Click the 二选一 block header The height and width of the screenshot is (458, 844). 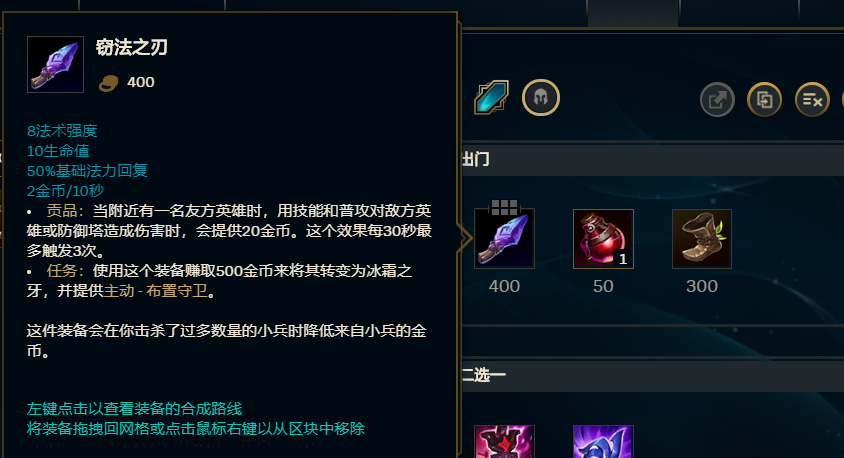point(652,375)
